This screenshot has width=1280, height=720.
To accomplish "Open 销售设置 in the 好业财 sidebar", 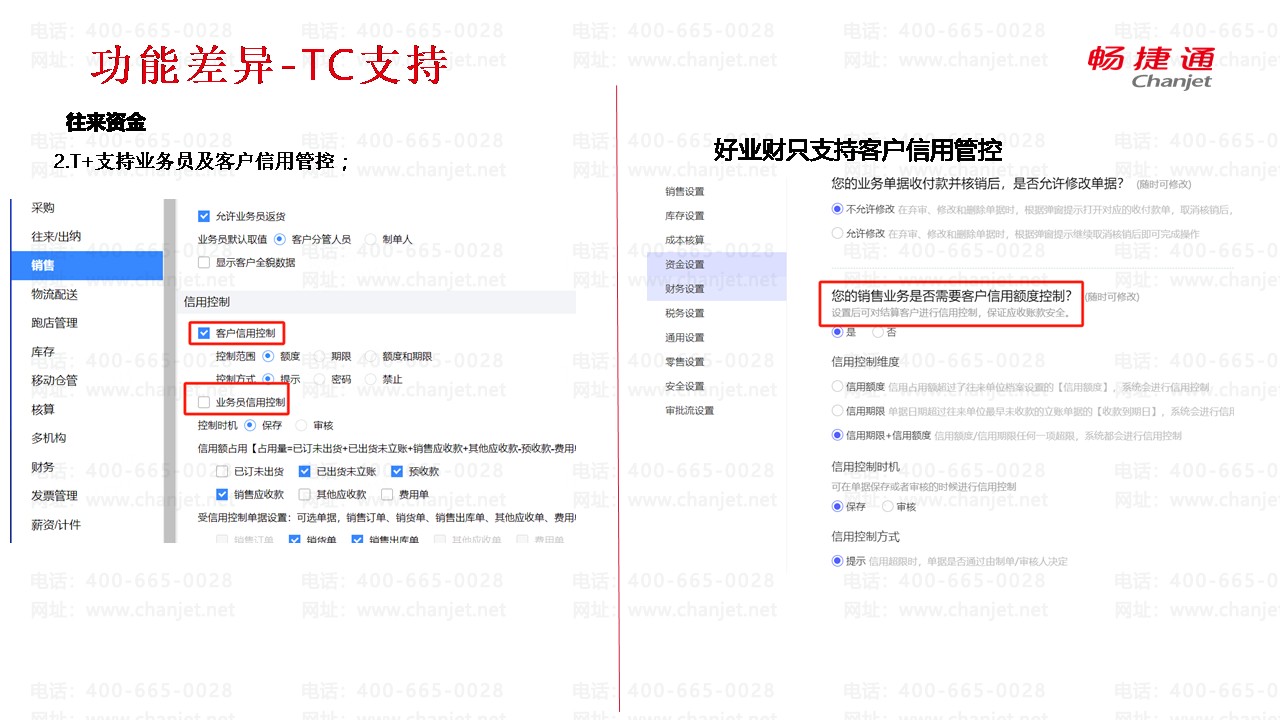I will pos(684,192).
